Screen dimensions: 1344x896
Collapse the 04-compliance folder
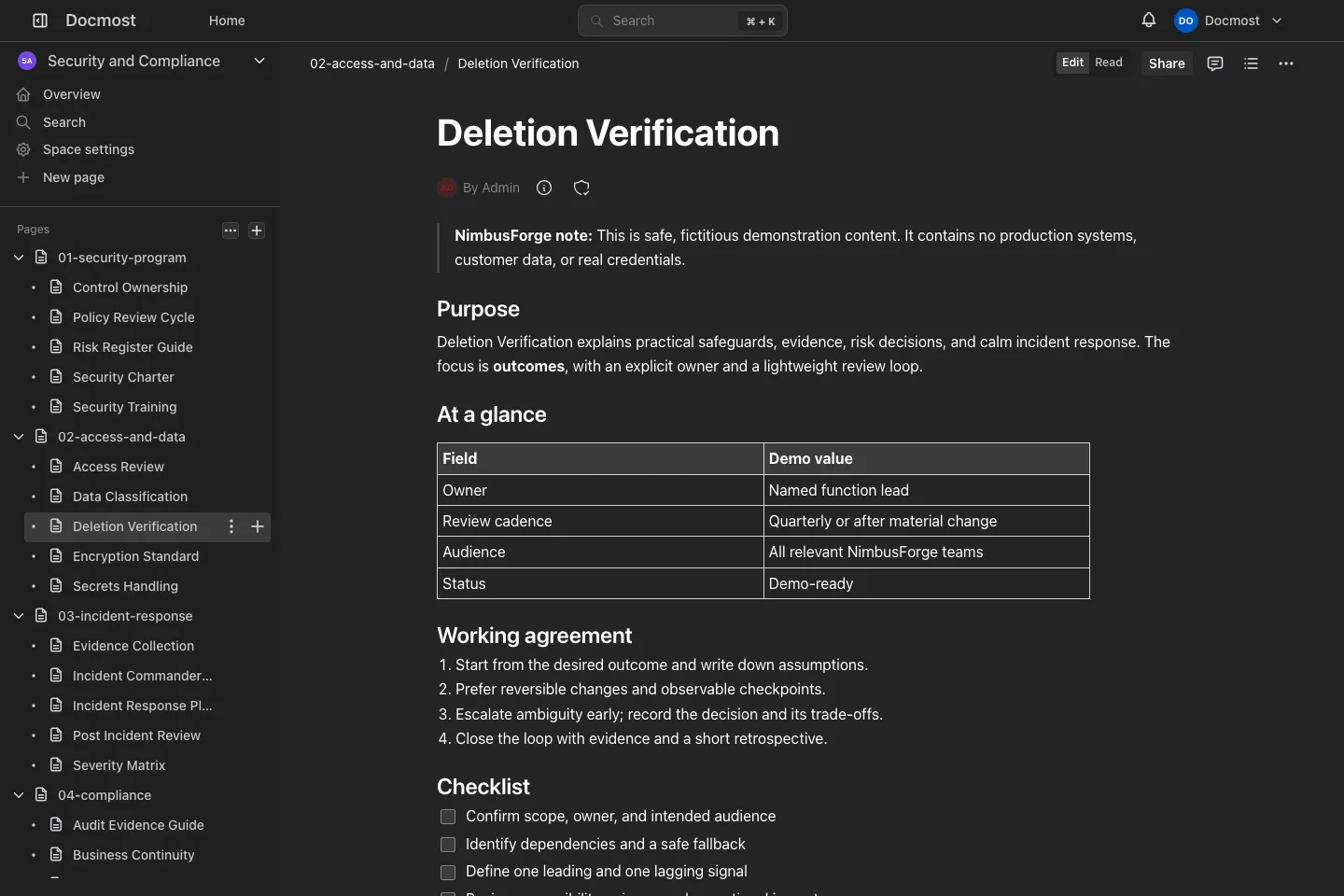click(19, 795)
